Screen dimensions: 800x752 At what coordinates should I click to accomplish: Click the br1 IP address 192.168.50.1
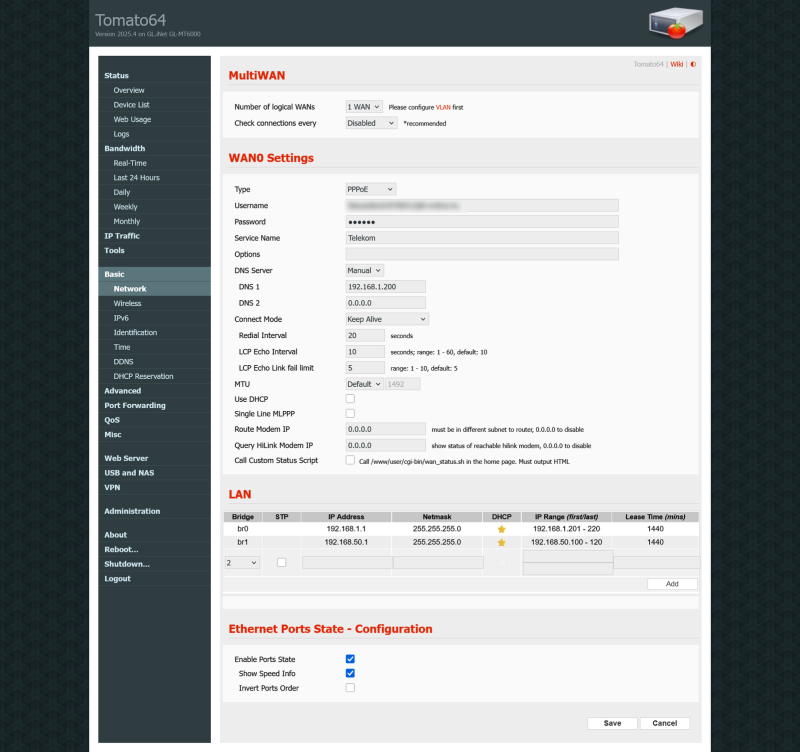tap(346, 542)
